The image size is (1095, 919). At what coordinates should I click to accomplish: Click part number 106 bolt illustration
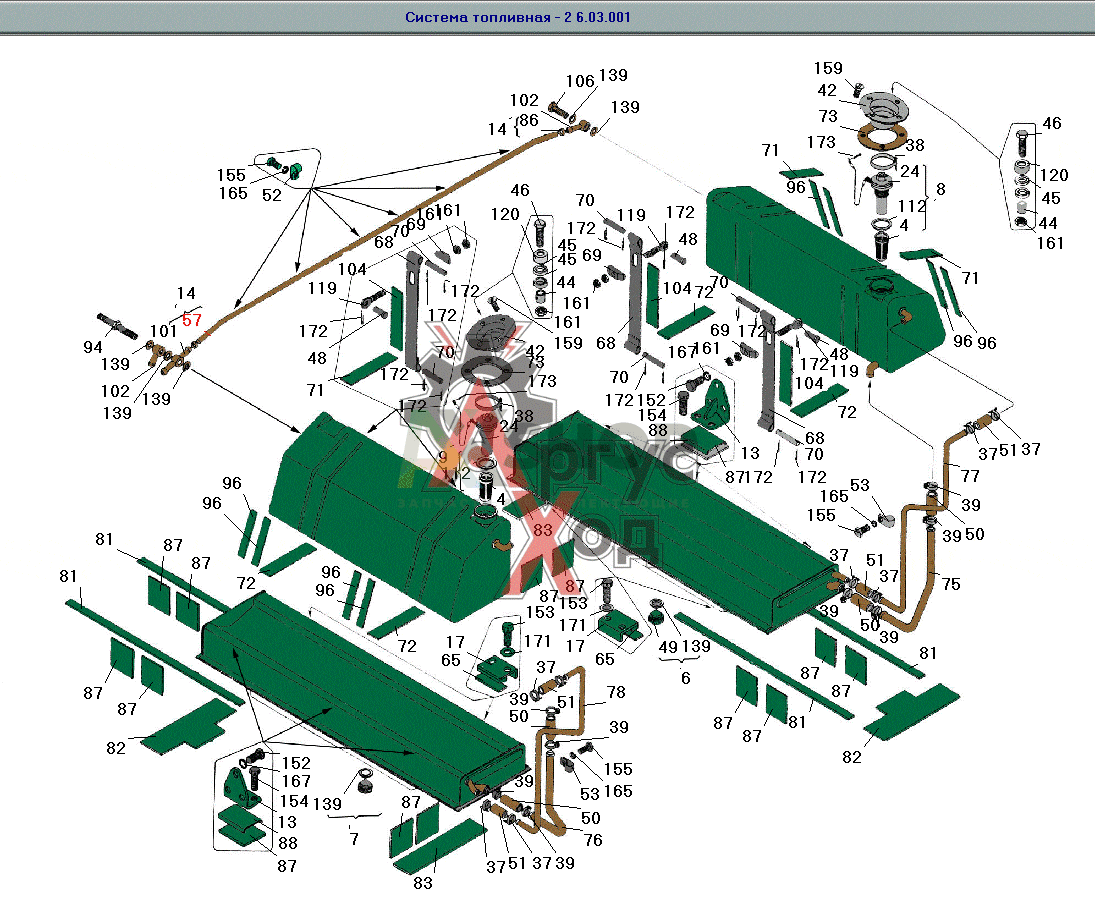click(557, 110)
